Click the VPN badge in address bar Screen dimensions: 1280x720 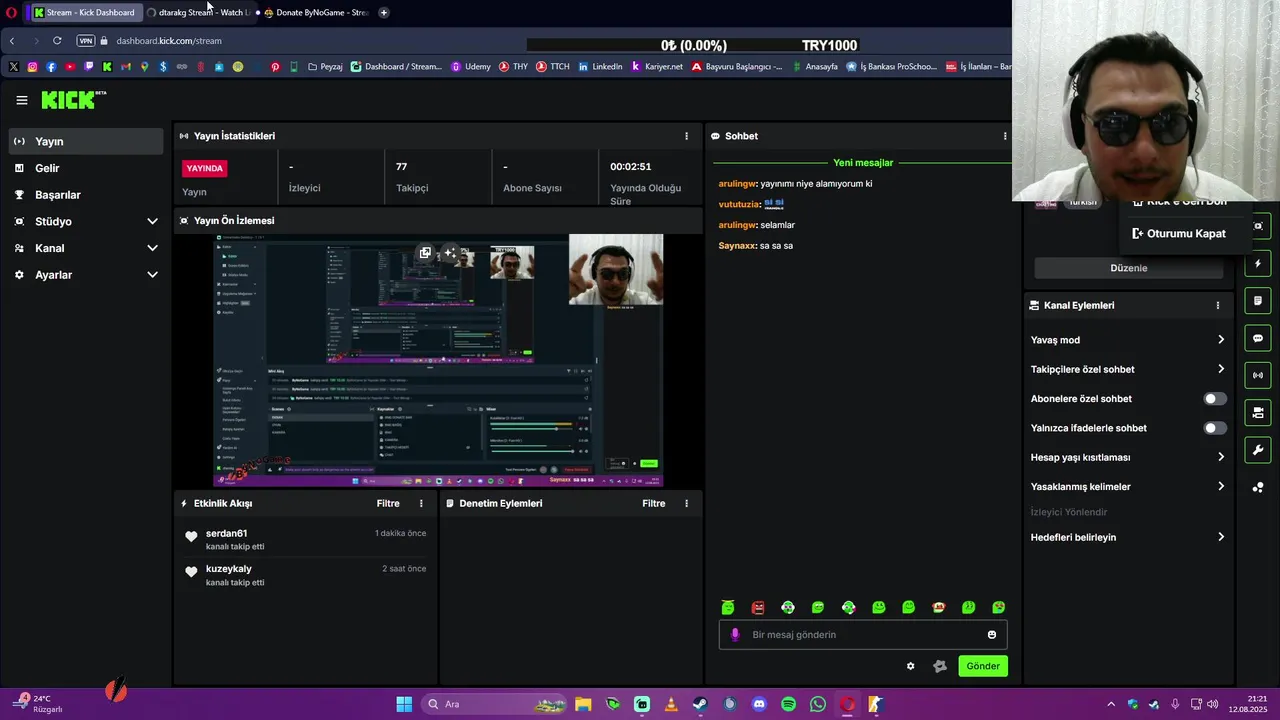pyautogui.click(x=86, y=41)
